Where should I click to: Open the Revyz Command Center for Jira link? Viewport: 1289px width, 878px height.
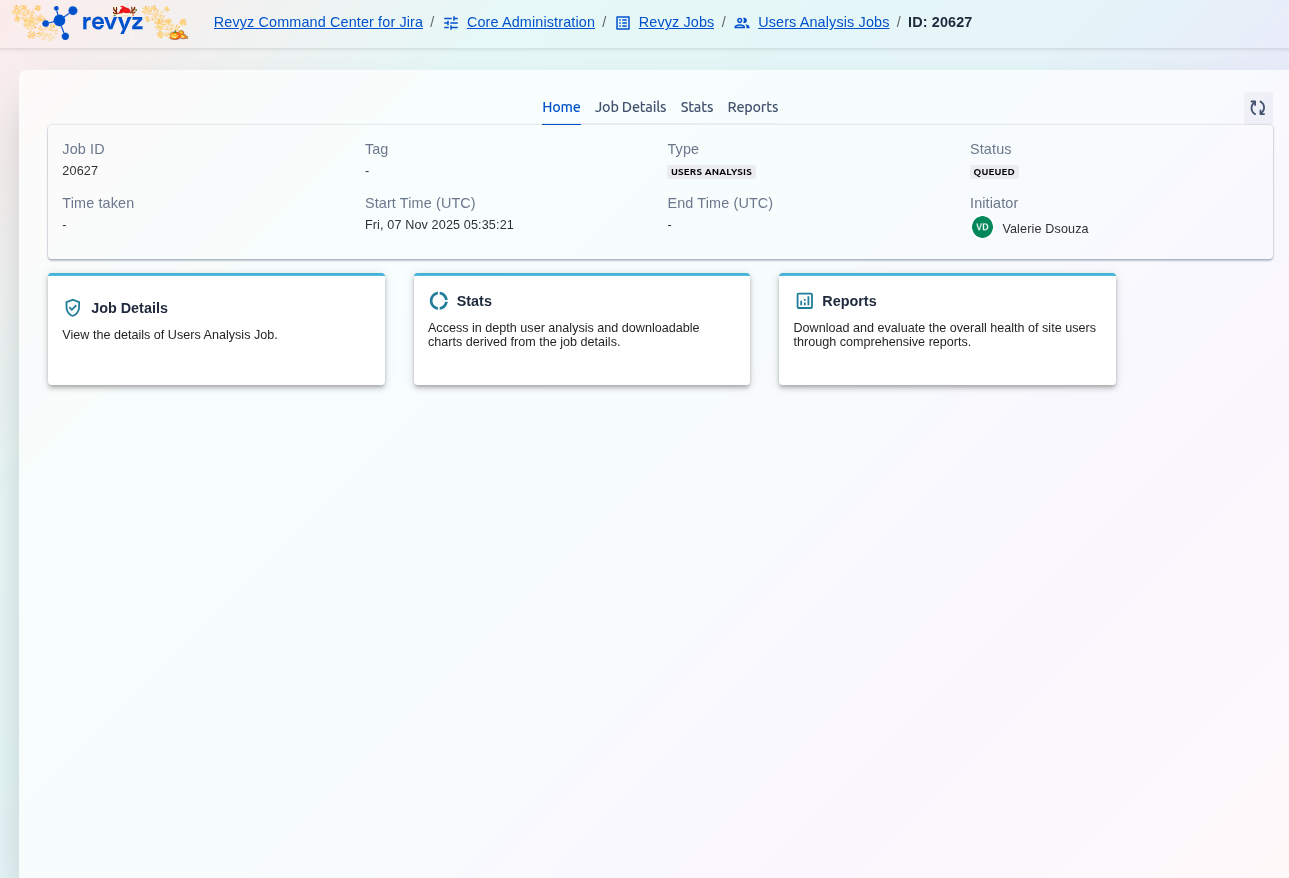click(x=318, y=22)
